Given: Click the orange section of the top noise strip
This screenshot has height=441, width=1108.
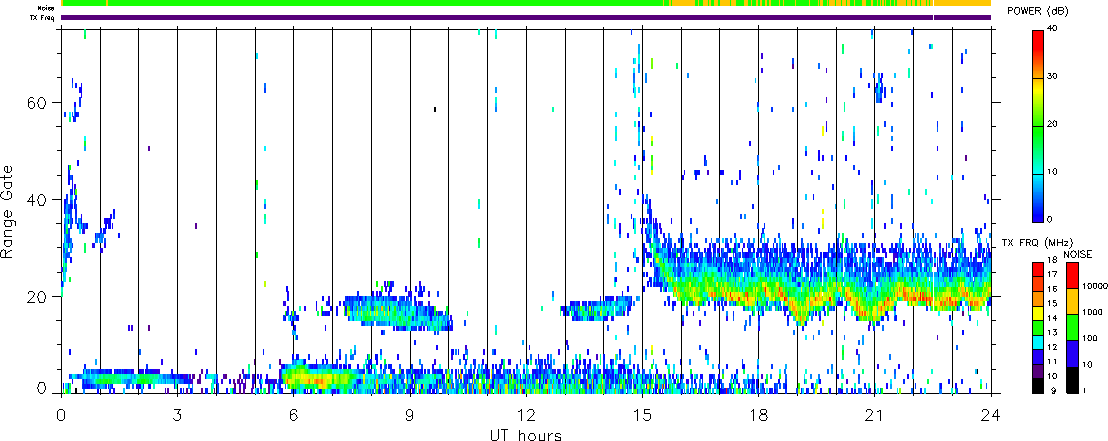Looking at the screenshot, I should (961, 3).
